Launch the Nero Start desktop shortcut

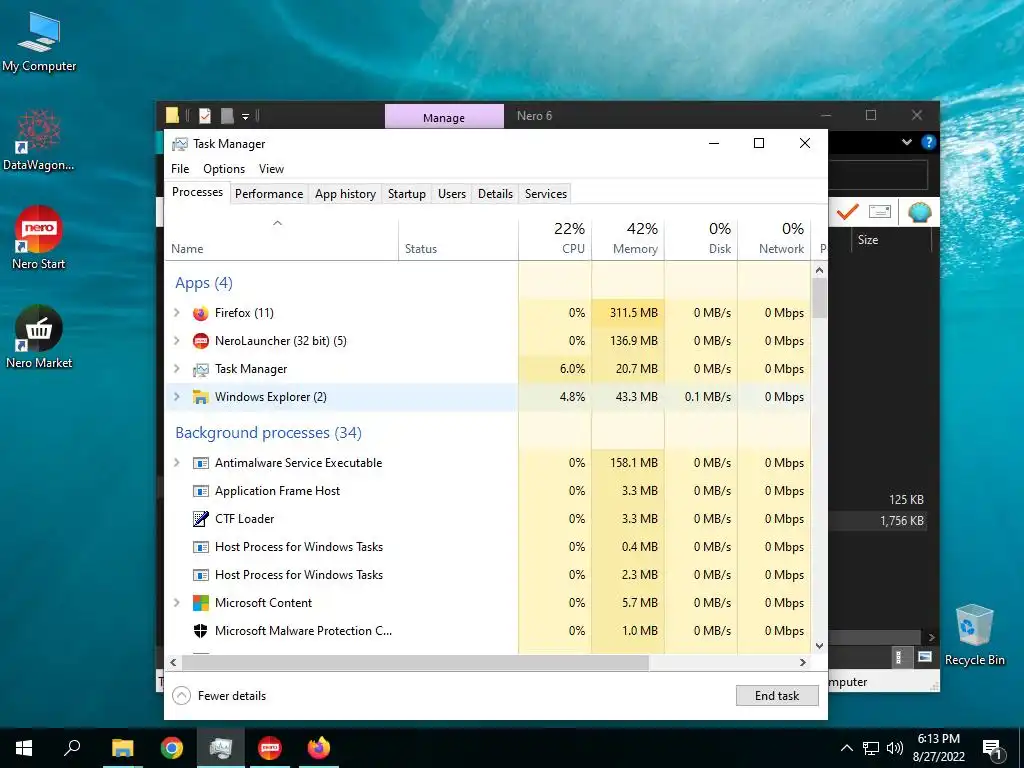point(39,238)
